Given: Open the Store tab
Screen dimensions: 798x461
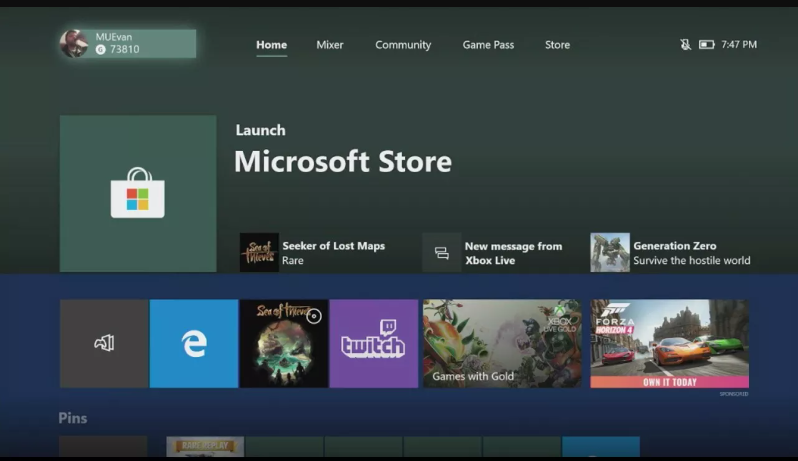Looking at the screenshot, I should point(557,45).
